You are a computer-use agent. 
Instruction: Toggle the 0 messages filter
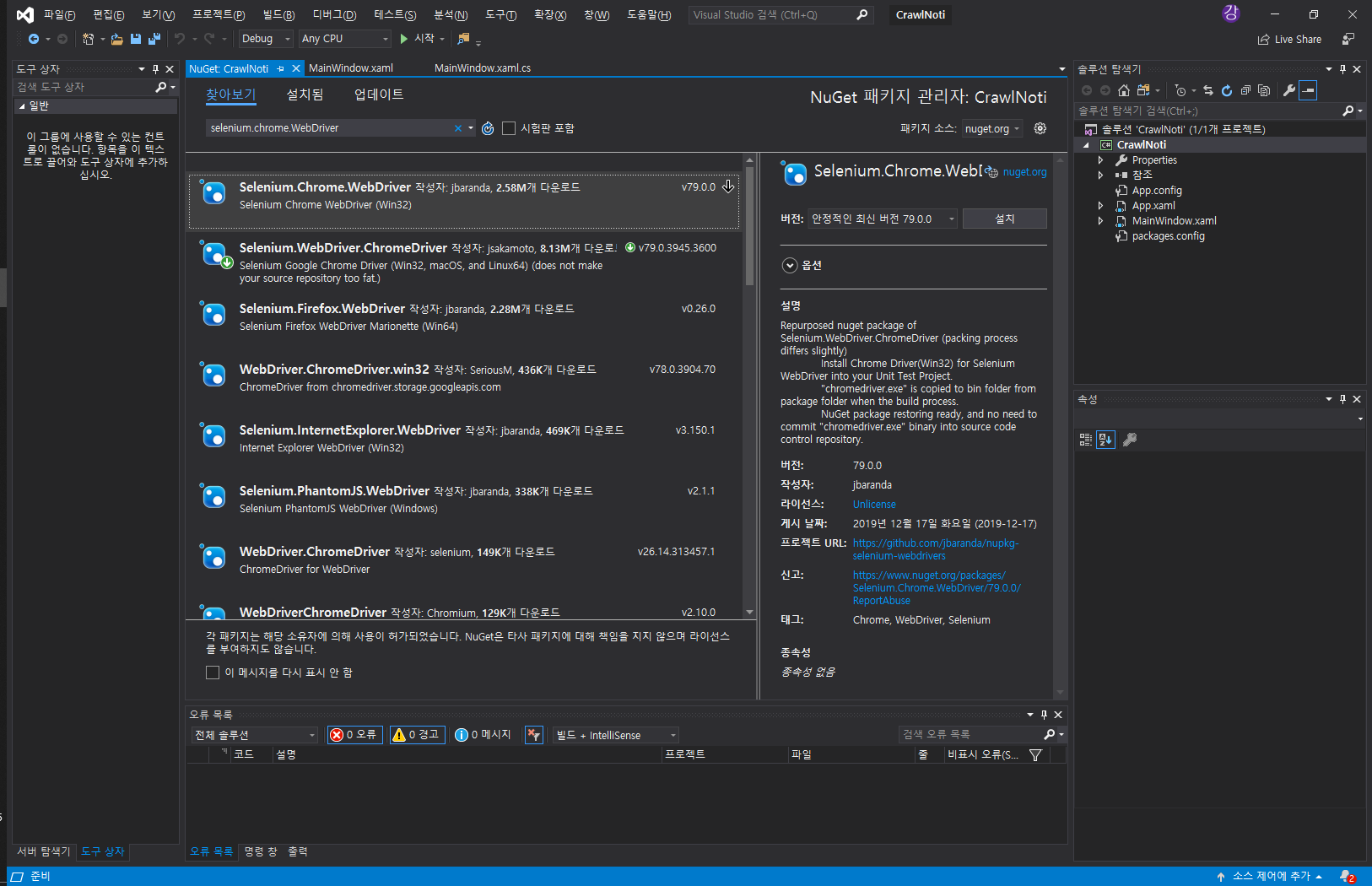click(x=483, y=735)
